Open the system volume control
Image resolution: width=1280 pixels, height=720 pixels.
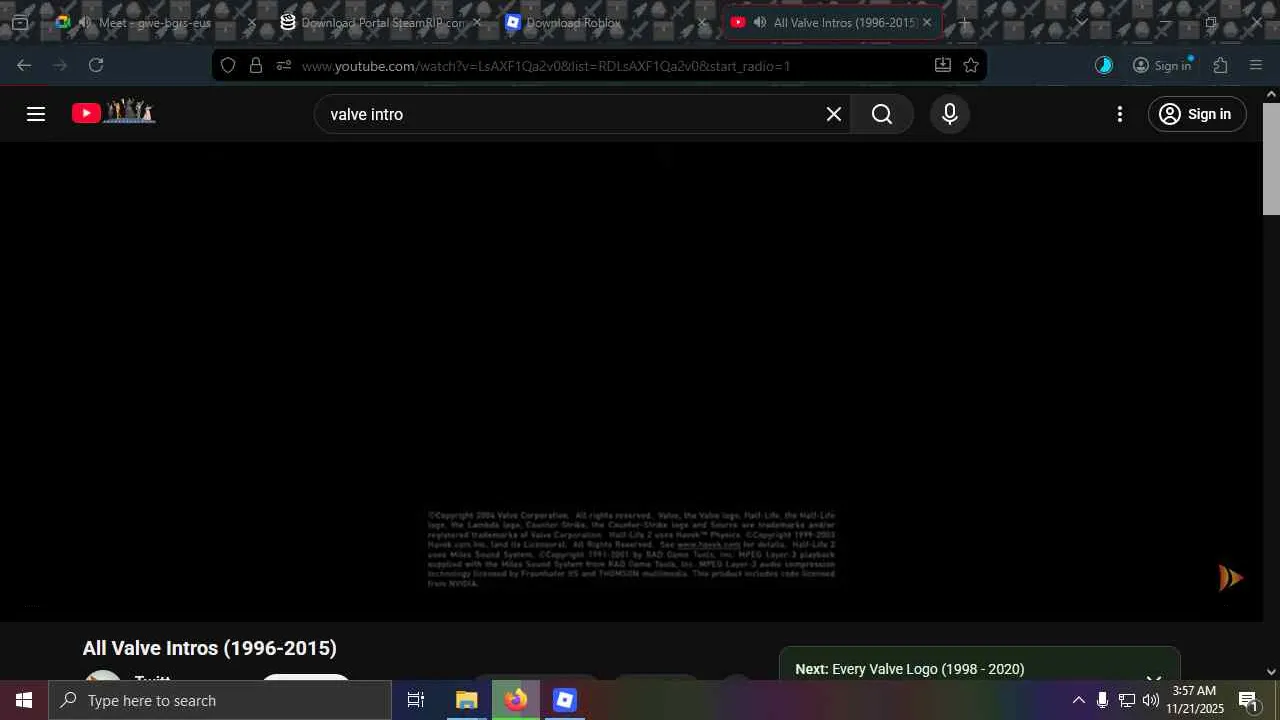(1150, 700)
